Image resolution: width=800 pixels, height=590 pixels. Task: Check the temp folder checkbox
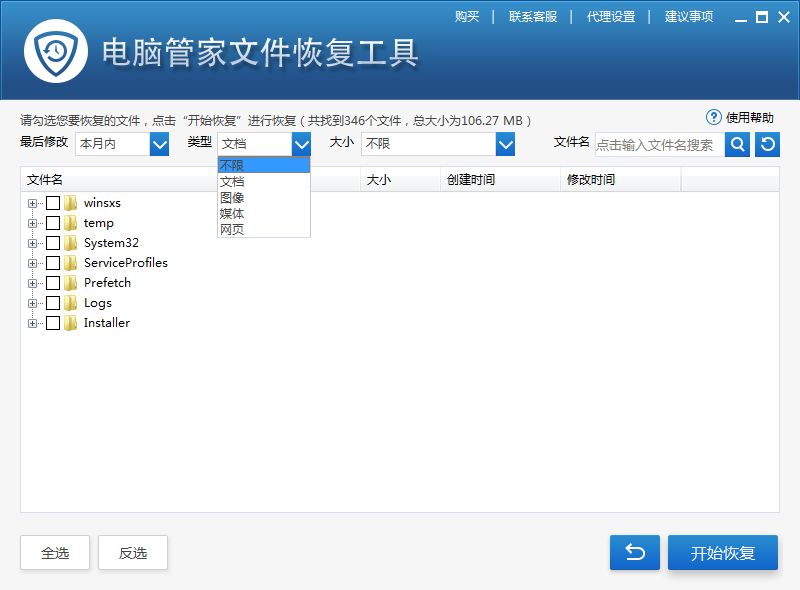coord(53,223)
